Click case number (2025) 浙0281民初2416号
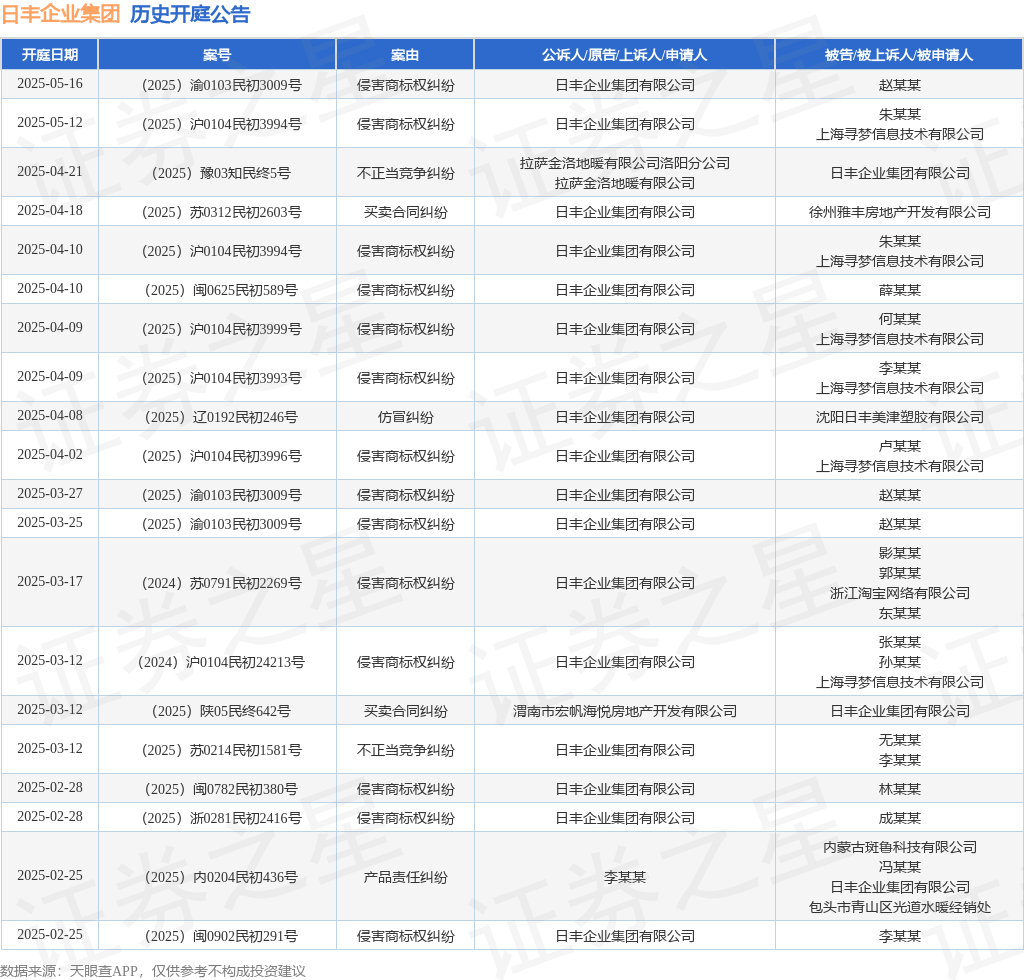The image size is (1024, 980). click(x=221, y=818)
